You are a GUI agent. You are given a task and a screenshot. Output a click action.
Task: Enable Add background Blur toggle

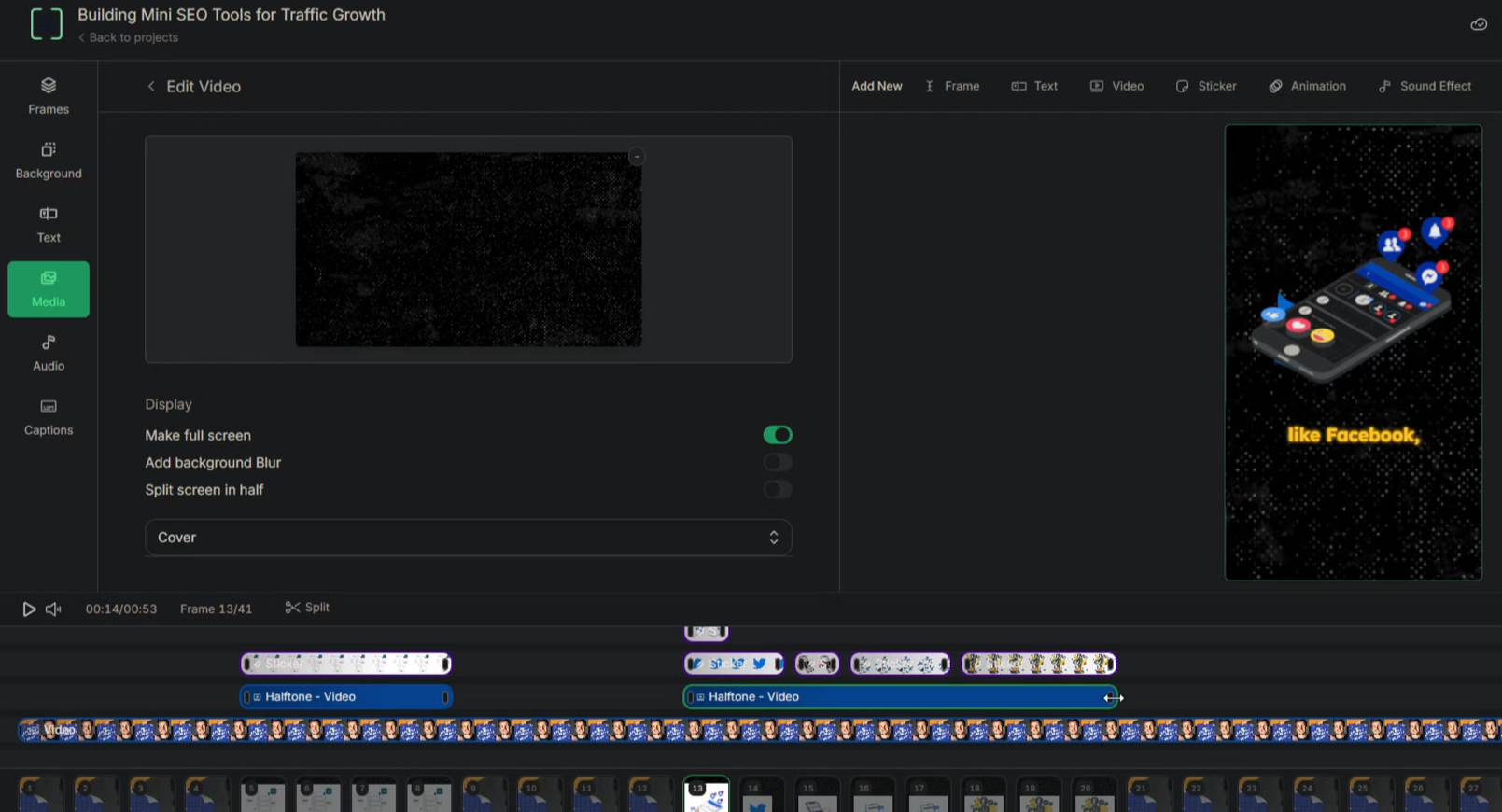777,462
